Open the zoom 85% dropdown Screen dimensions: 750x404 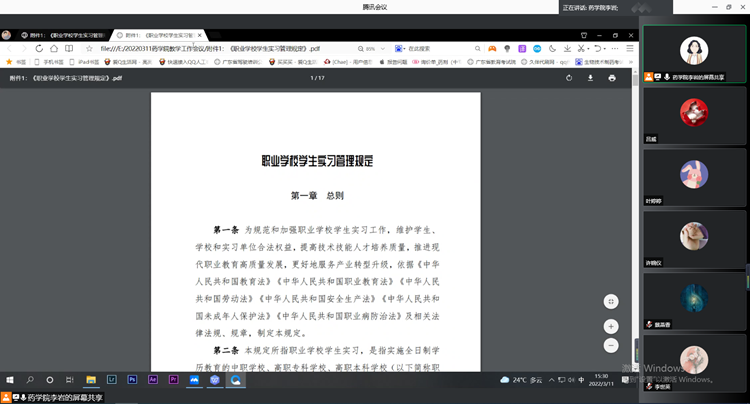372,48
